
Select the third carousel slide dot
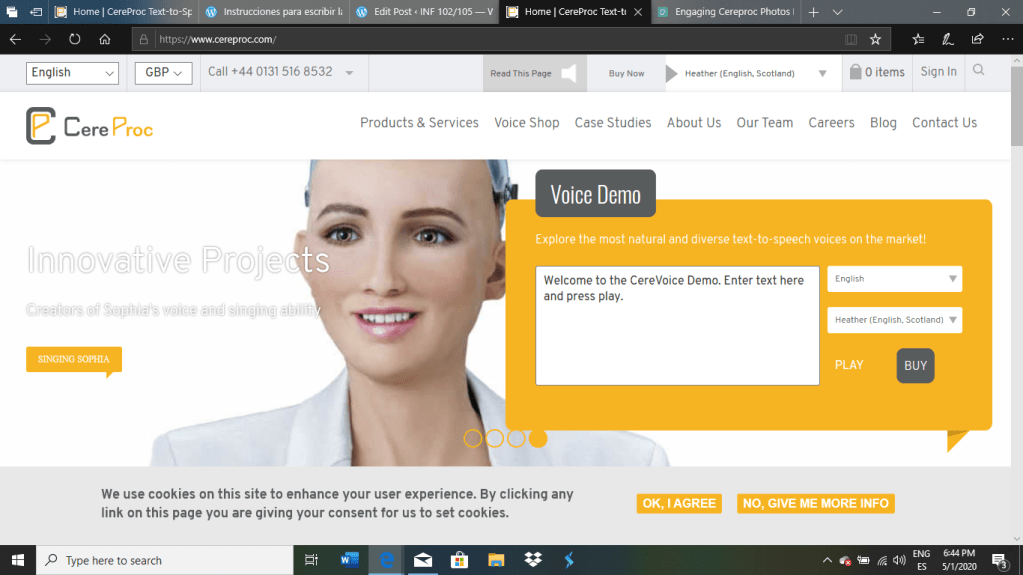(516, 438)
